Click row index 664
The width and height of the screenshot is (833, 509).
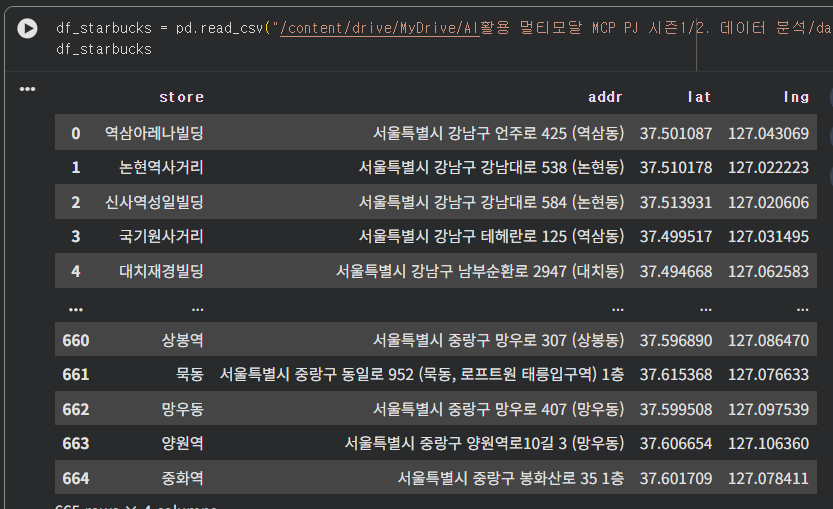pos(76,478)
